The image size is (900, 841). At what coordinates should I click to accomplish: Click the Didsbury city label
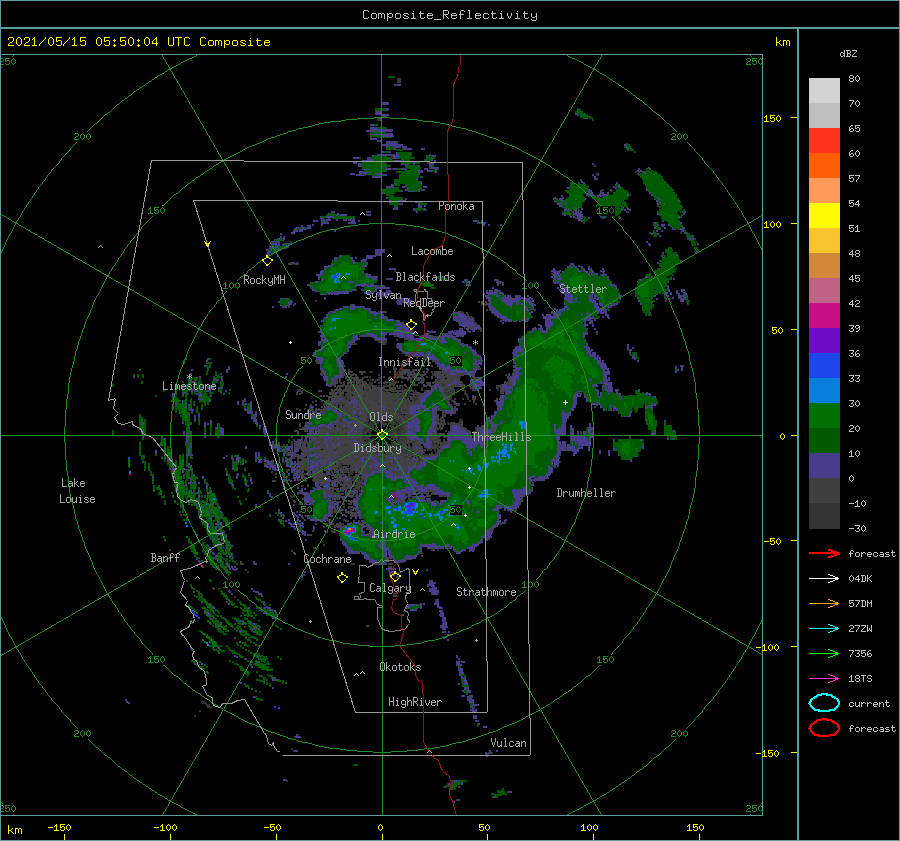378,448
